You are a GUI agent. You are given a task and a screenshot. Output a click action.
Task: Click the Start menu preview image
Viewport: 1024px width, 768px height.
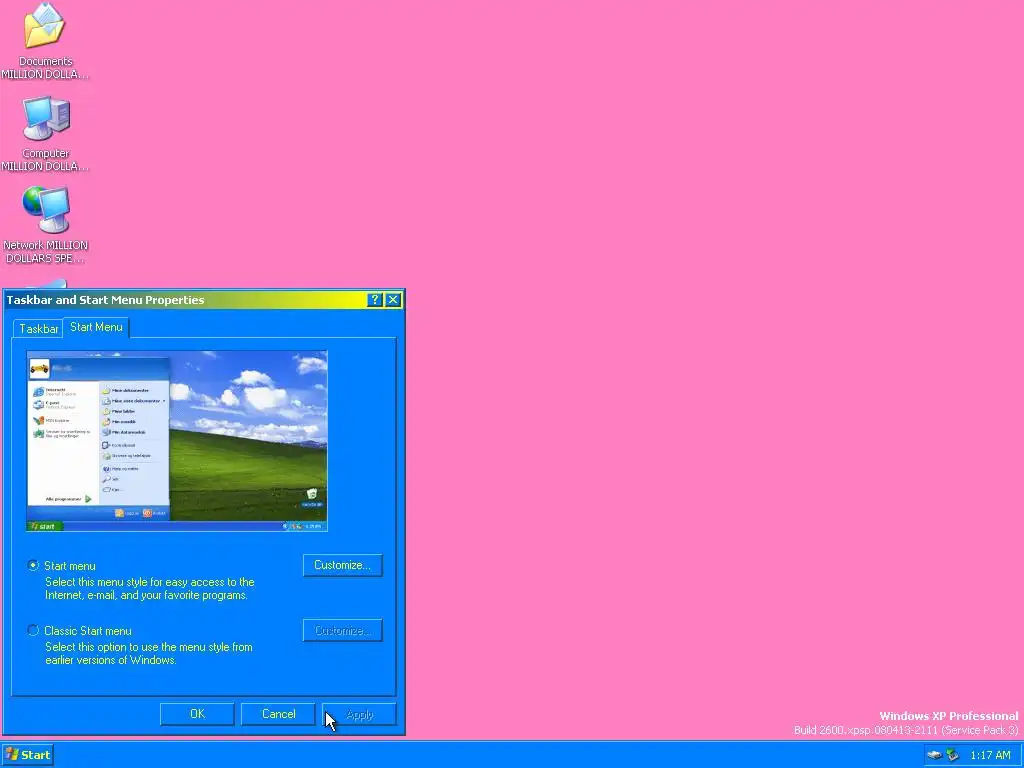pyautogui.click(x=177, y=441)
